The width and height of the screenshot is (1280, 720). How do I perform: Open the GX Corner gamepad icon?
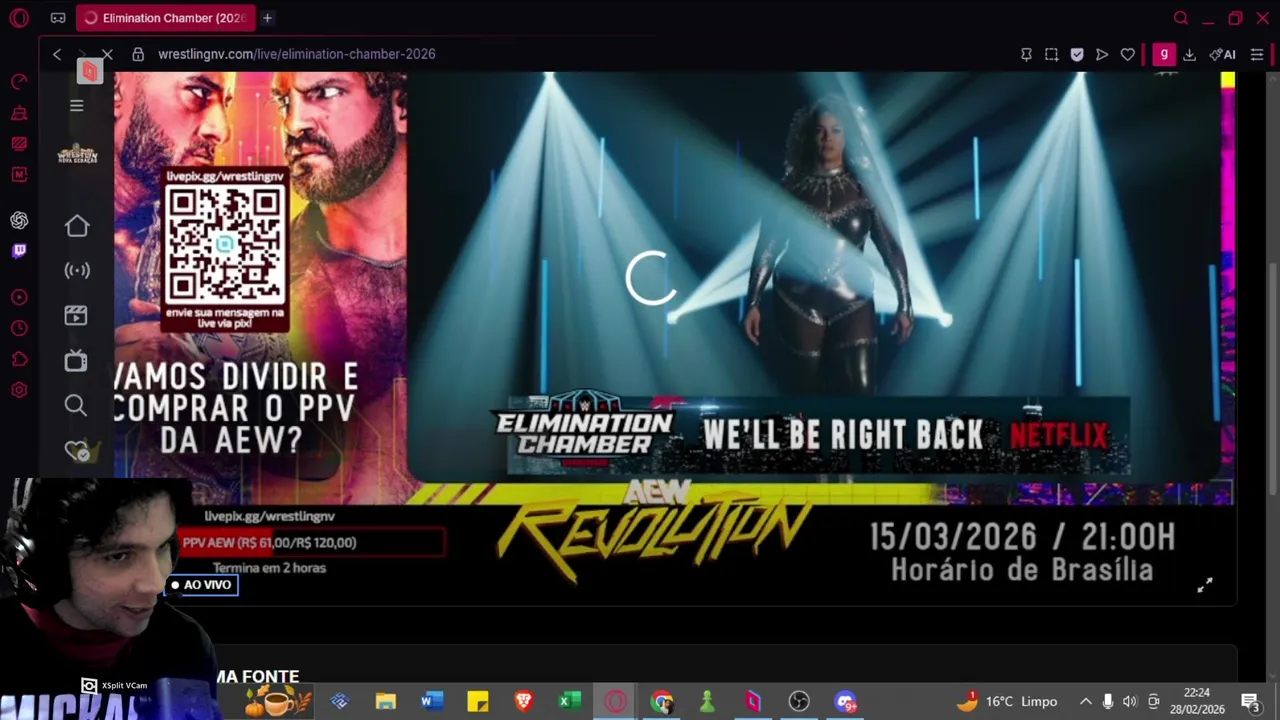[58, 18]
